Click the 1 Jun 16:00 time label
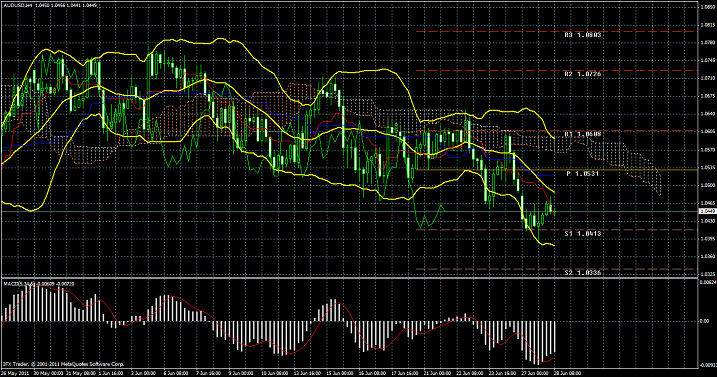Viewport: 717px width, 377px height. (x=111, y=373)
